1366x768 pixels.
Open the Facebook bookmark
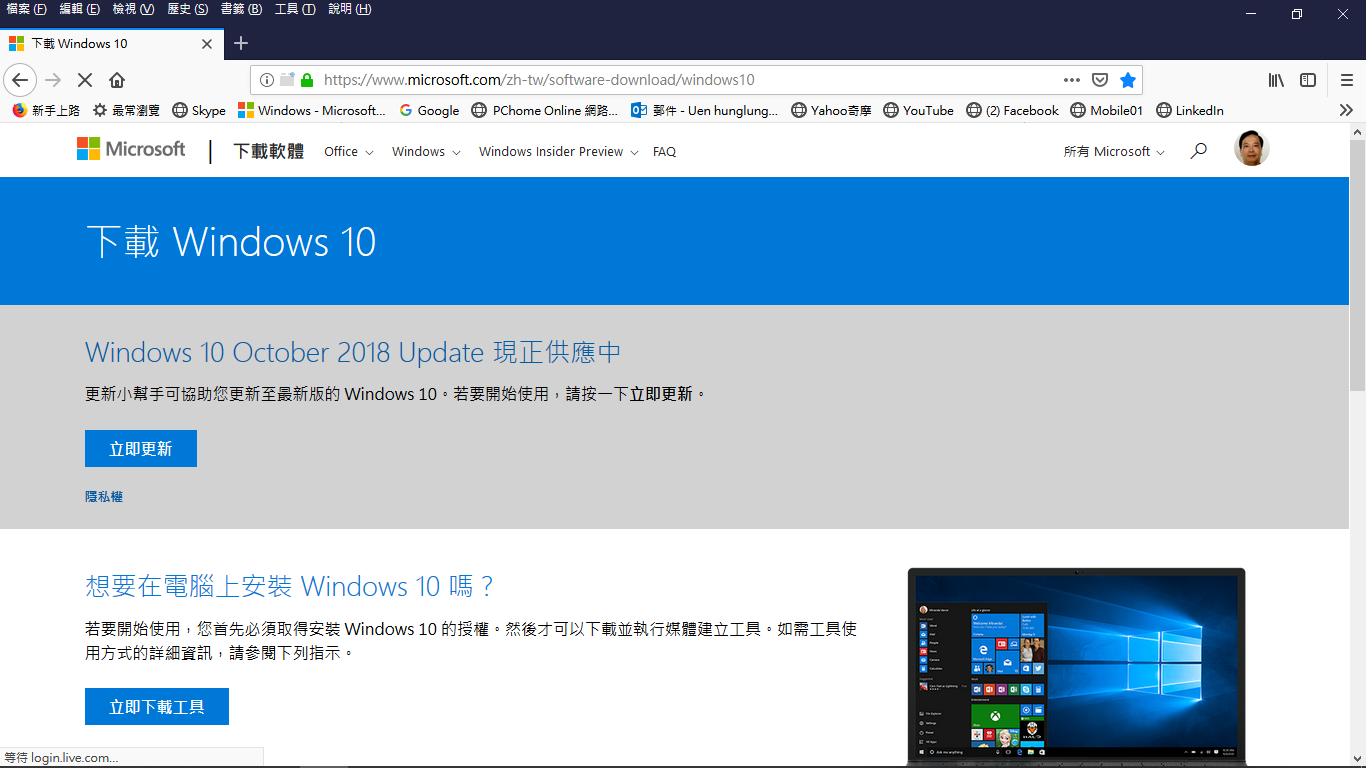pyautogui.click(x=1012, y=110)
